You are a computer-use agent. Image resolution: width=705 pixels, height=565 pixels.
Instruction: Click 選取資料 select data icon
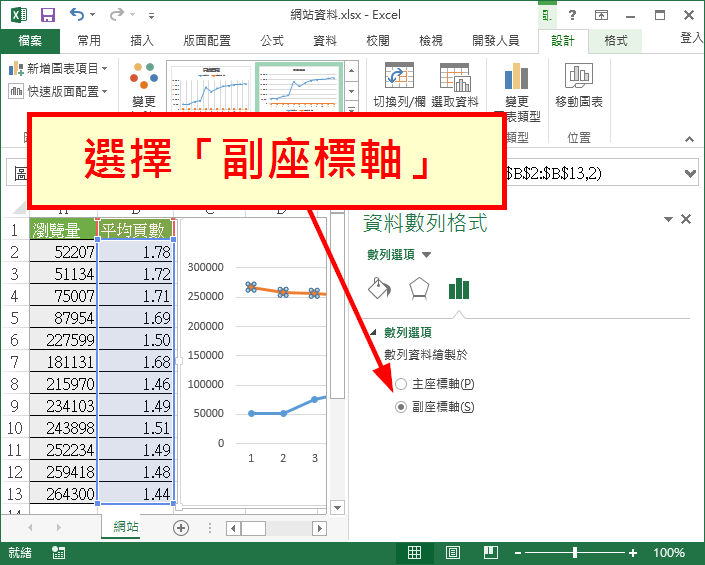tap(455, 77)
